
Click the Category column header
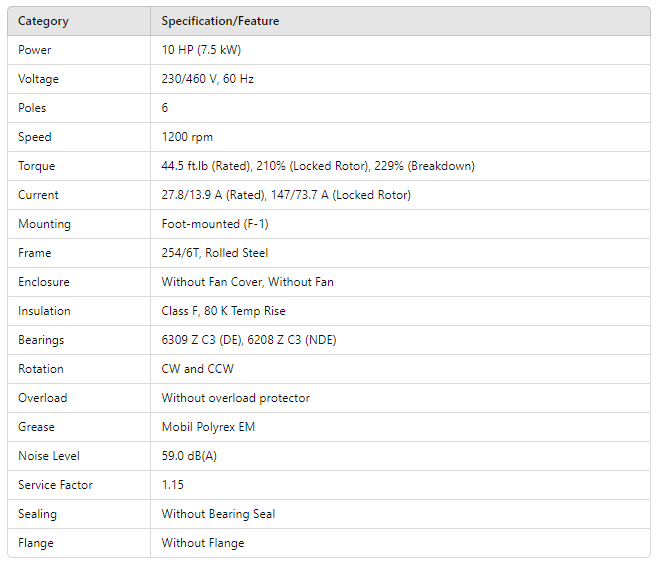point(43,21)
